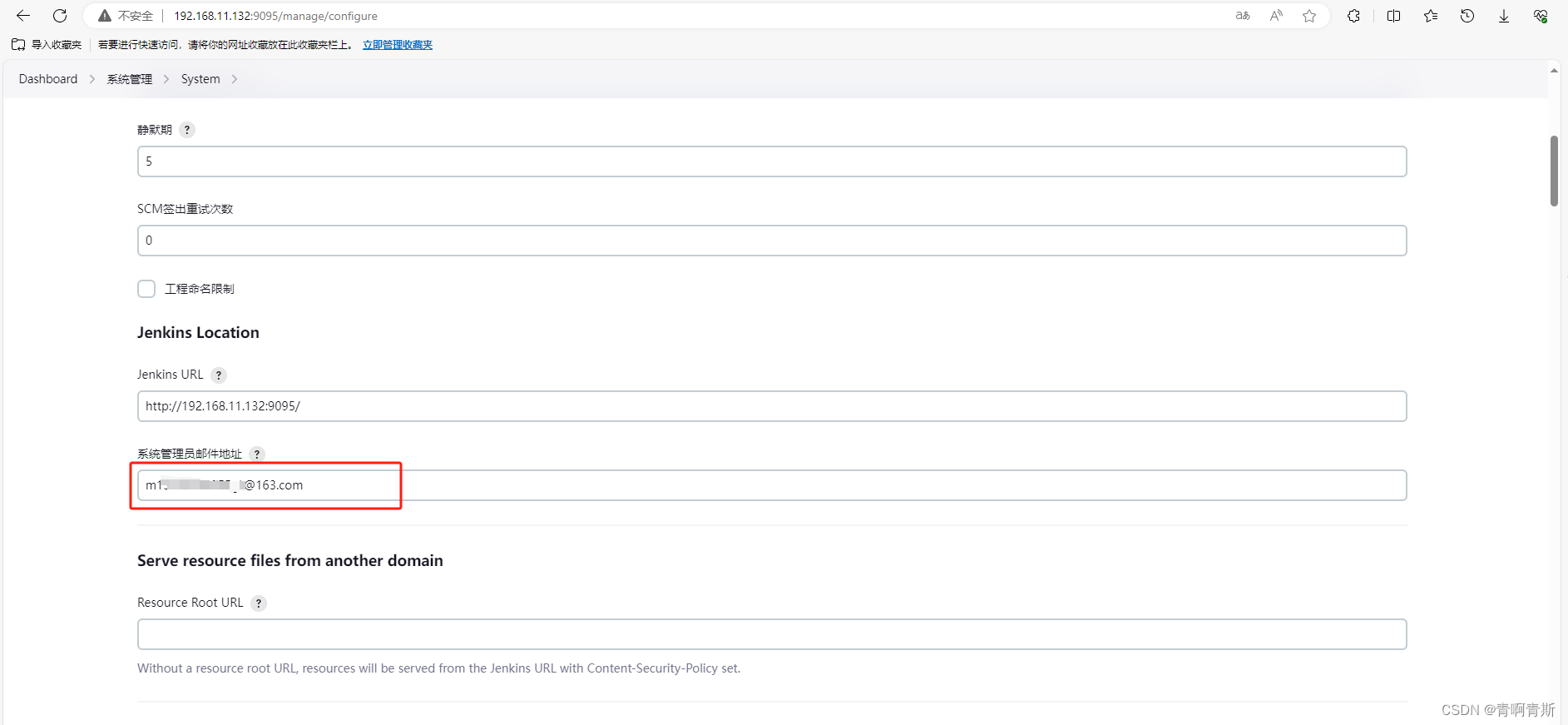Click the admin email address field

(x=772, y=485)
